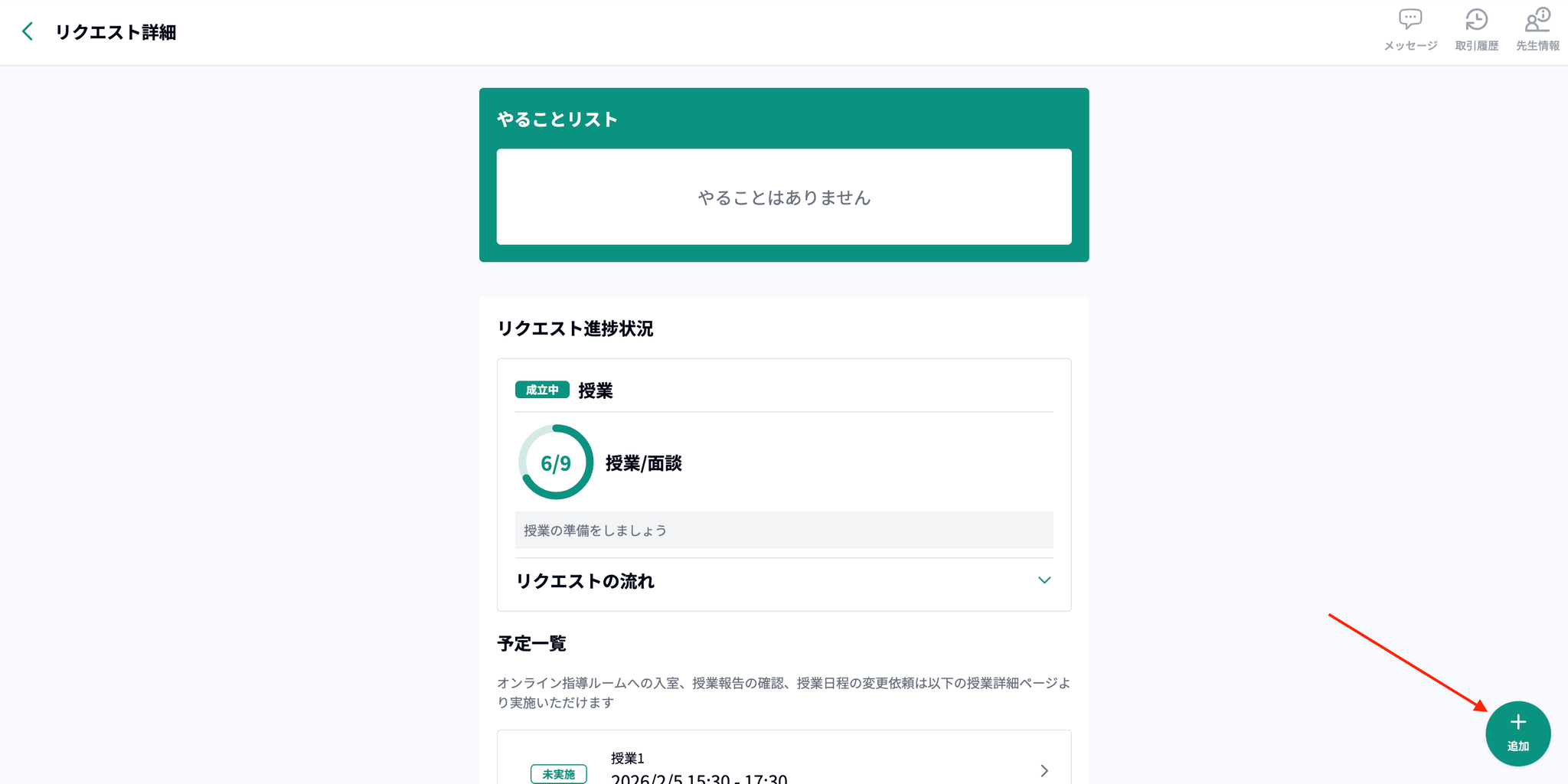The image size is (1568, 784).
Task: Open 授業1 details via right chevron
Action: coord(1044,770)
